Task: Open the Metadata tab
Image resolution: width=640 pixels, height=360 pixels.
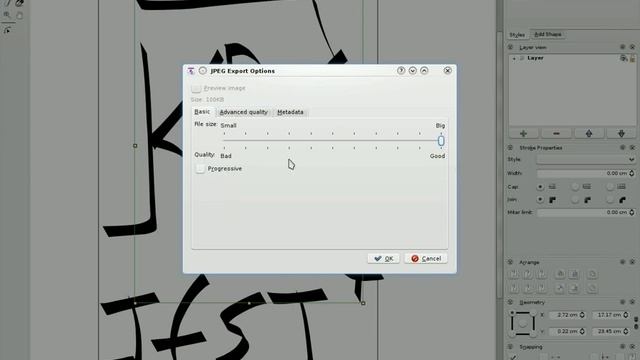Action: coord(290,112)
